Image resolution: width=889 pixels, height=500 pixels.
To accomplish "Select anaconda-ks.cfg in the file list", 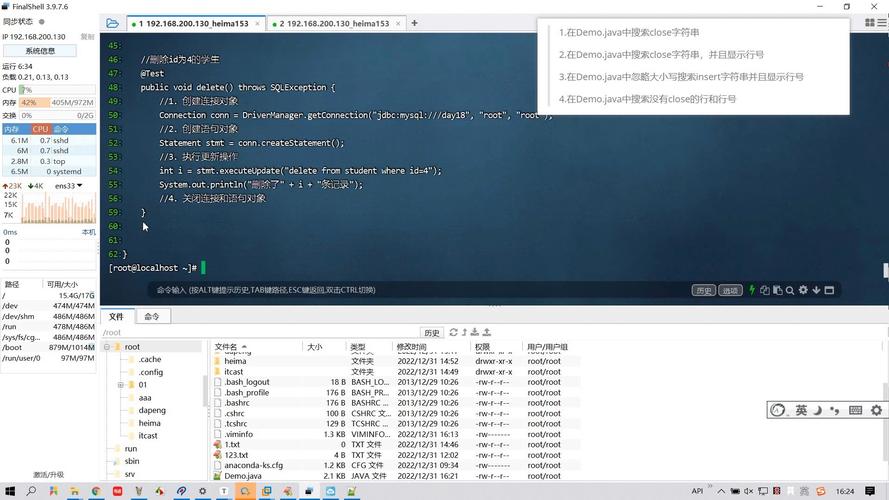I will (253, 465).
